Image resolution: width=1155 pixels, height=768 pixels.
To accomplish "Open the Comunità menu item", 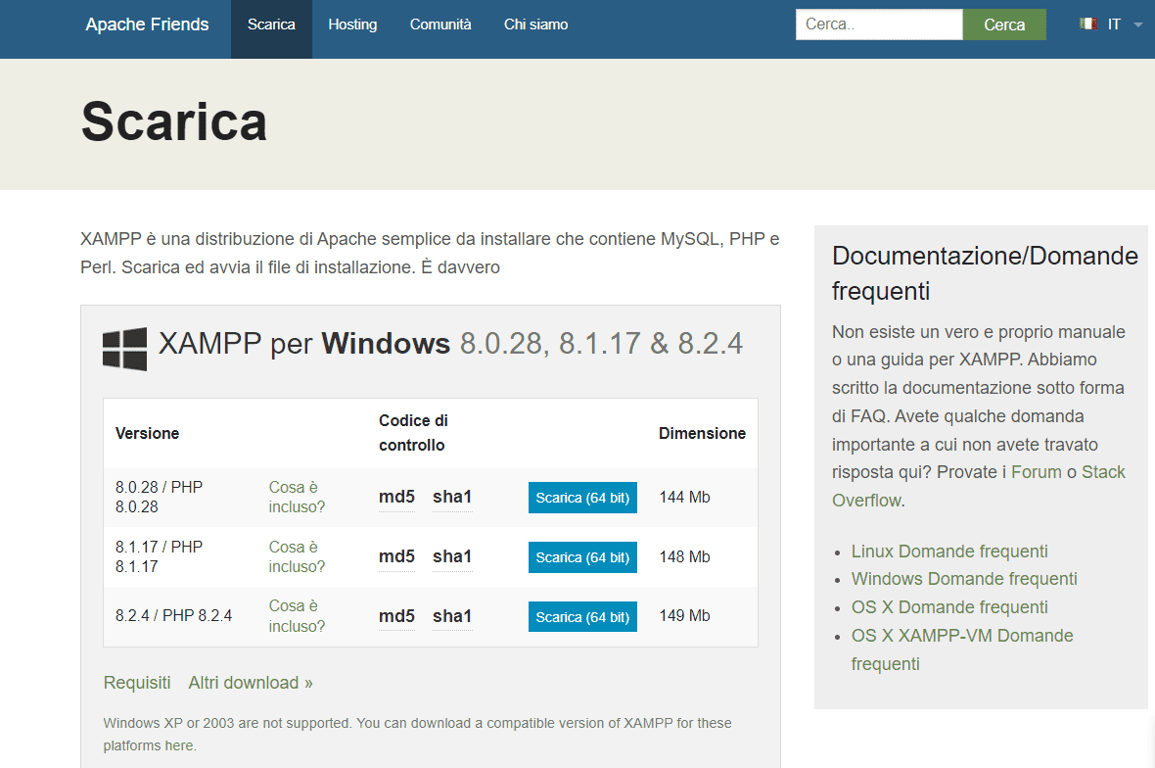I will point(440,24).
